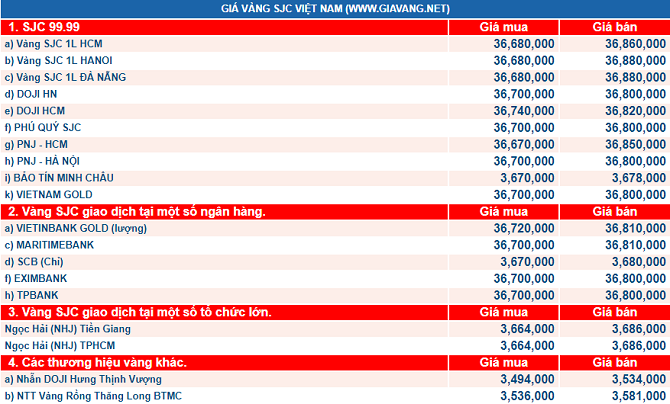Select the 'TPBANK' row label
Image resolution: width=670 pixels, height=404 pixels.
pyautogui.click(x=31, y=295)
